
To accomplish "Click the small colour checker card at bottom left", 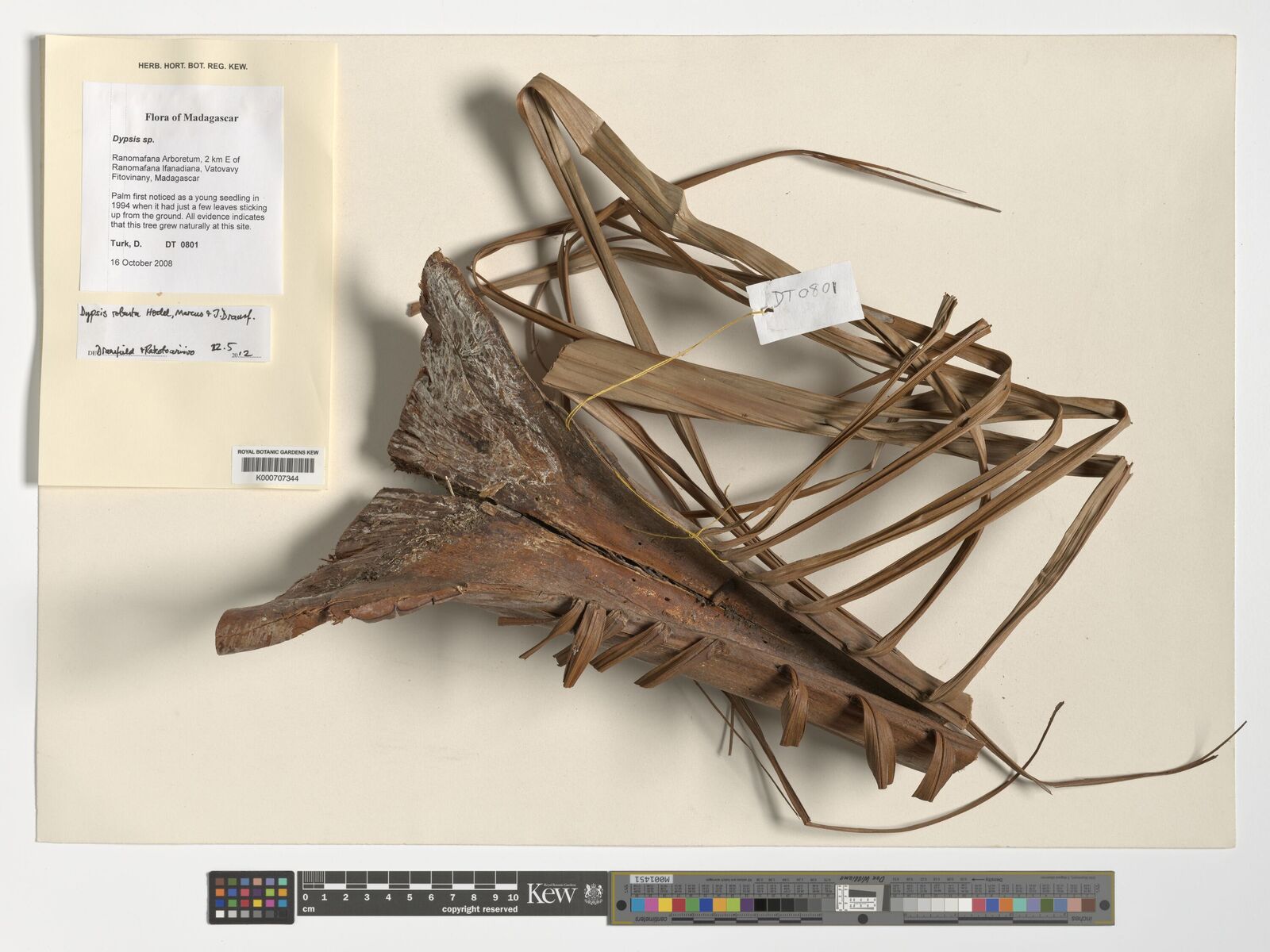I will [251, 897].
